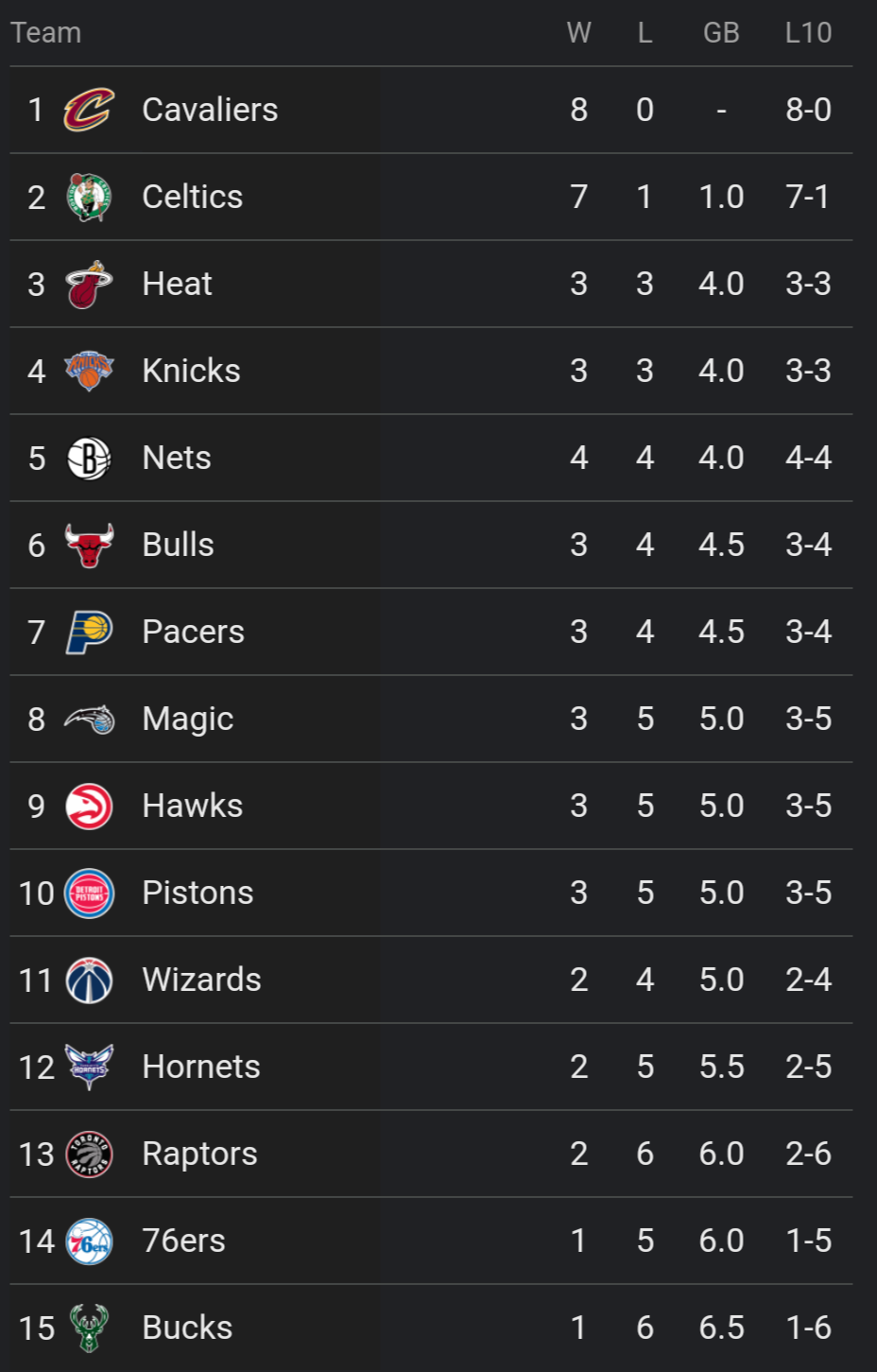Click the L10 column header
Viewport: 877px width, 1372px height.
coord(808,33)
